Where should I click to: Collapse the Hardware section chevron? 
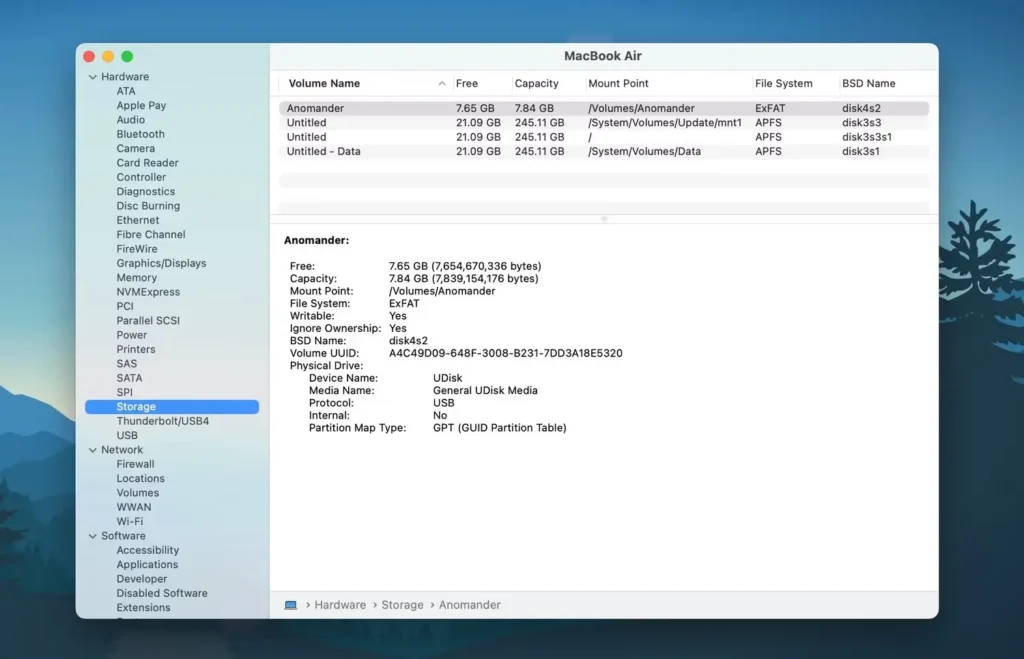tap(93, 77)
